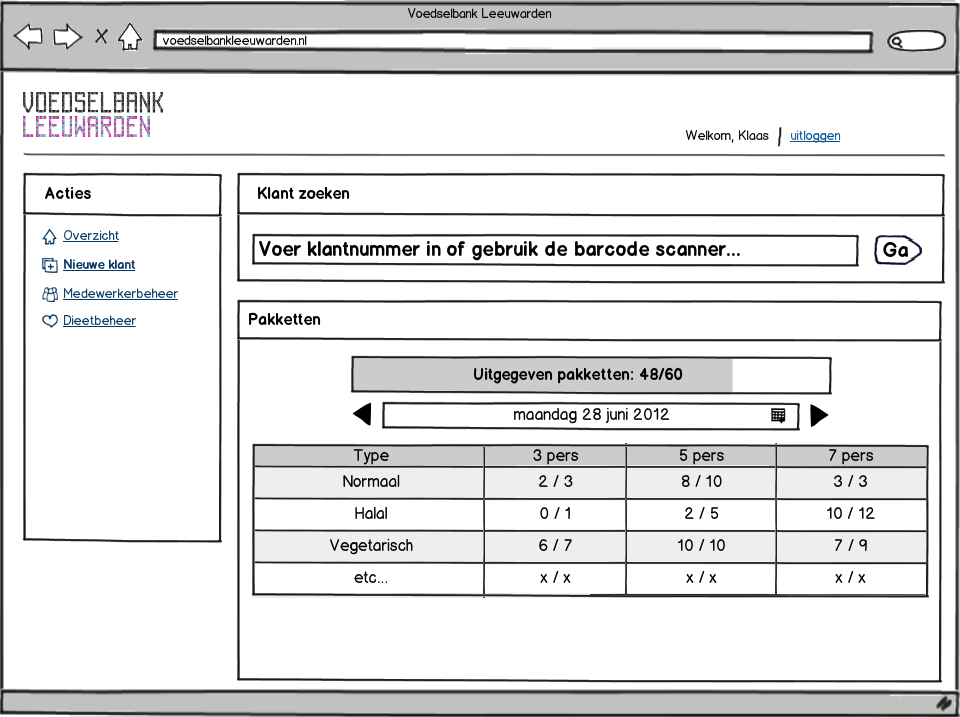Click the cell showing 0 / 1
Screen dimensions: 960x717
tap(555, 514)
